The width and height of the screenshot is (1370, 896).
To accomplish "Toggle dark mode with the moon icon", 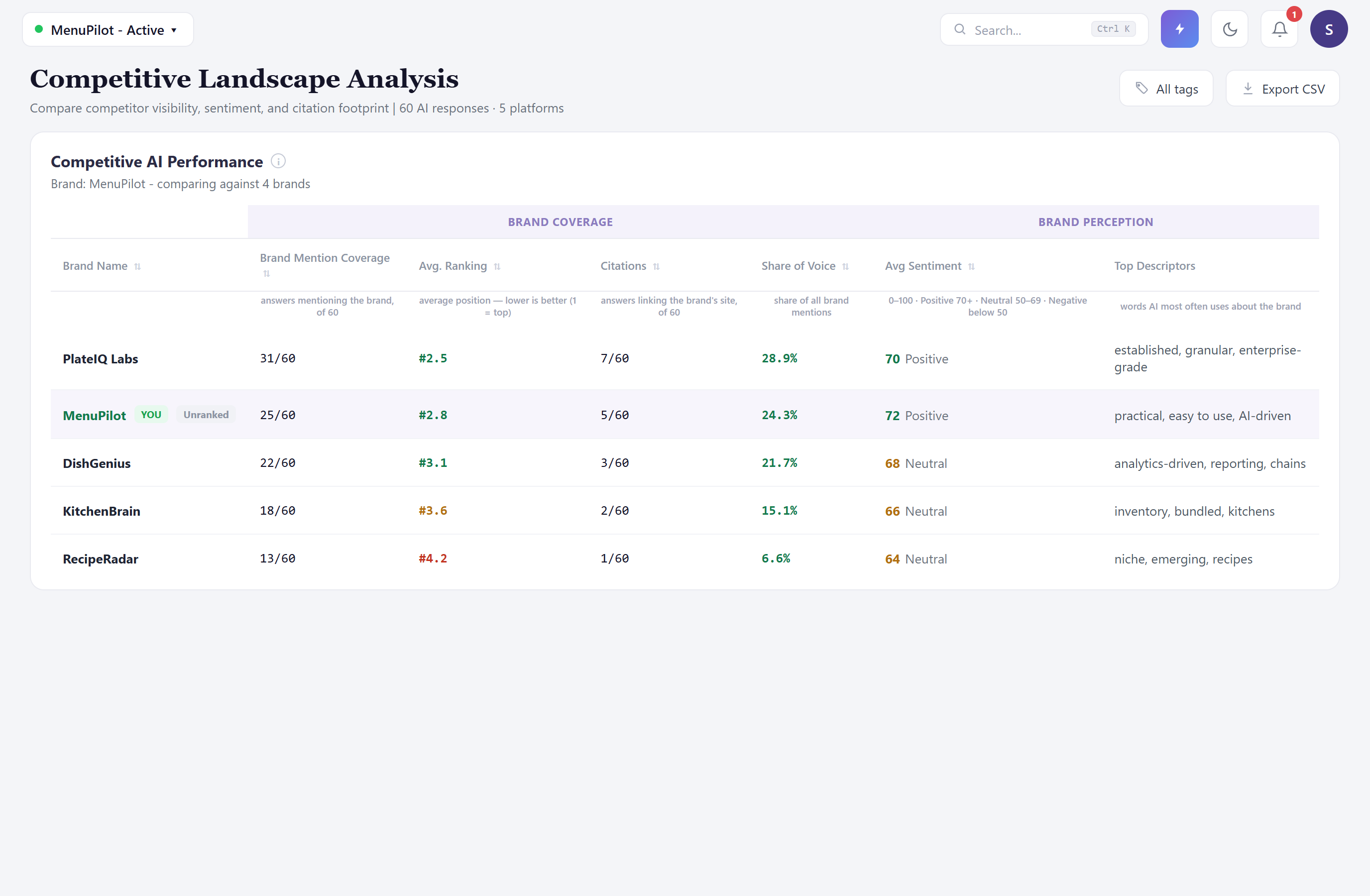I will click(1229, 29).
